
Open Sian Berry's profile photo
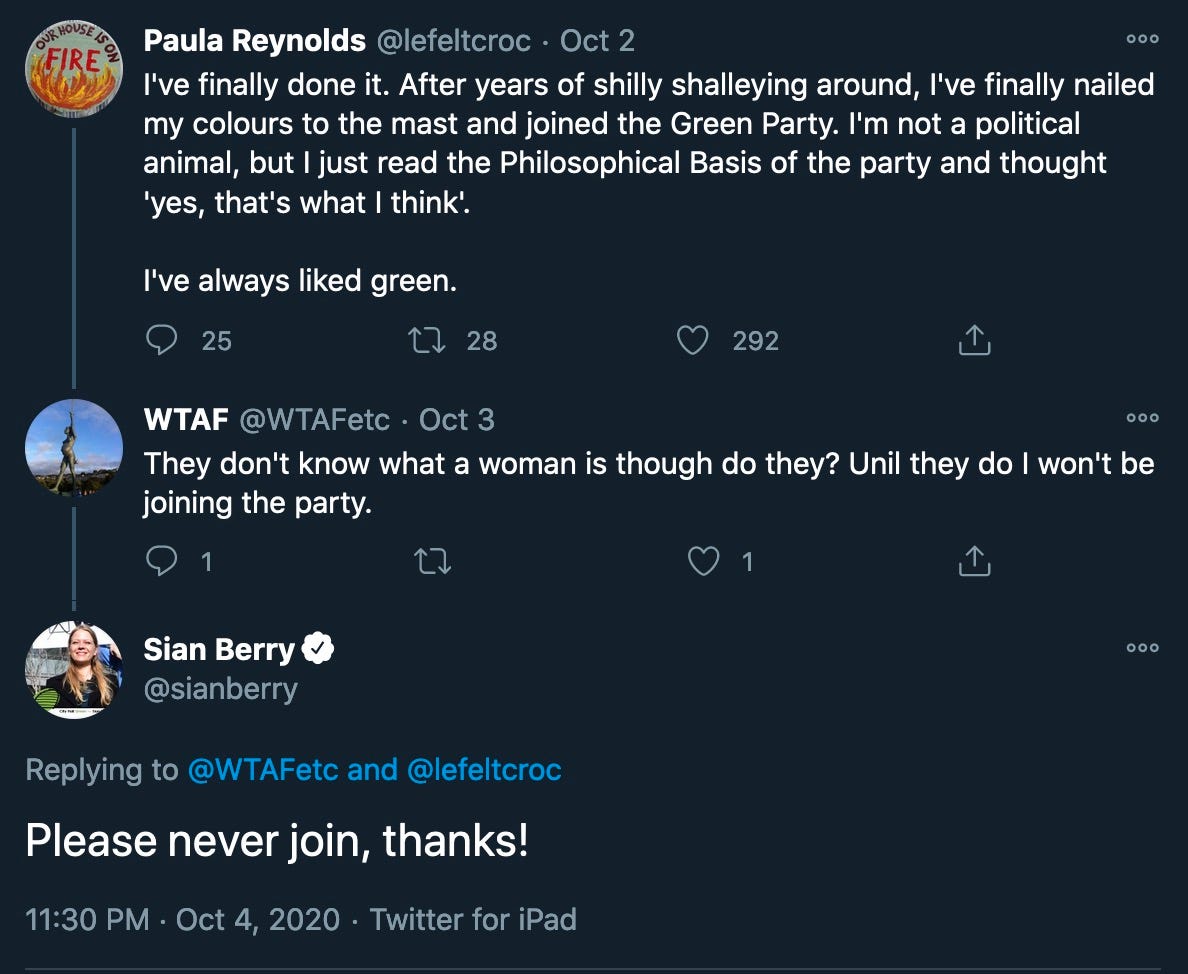tap(73, 669)
